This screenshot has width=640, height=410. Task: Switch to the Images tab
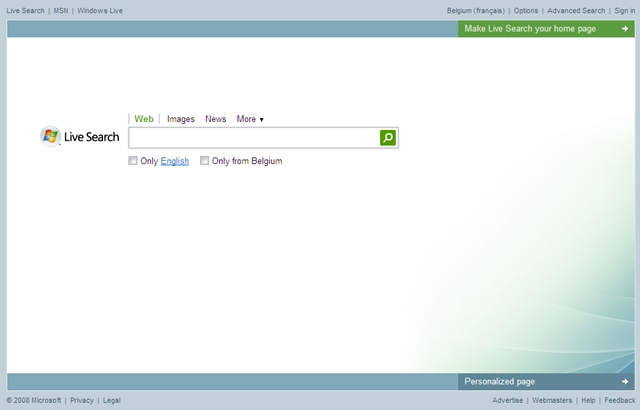pos(181,119)
